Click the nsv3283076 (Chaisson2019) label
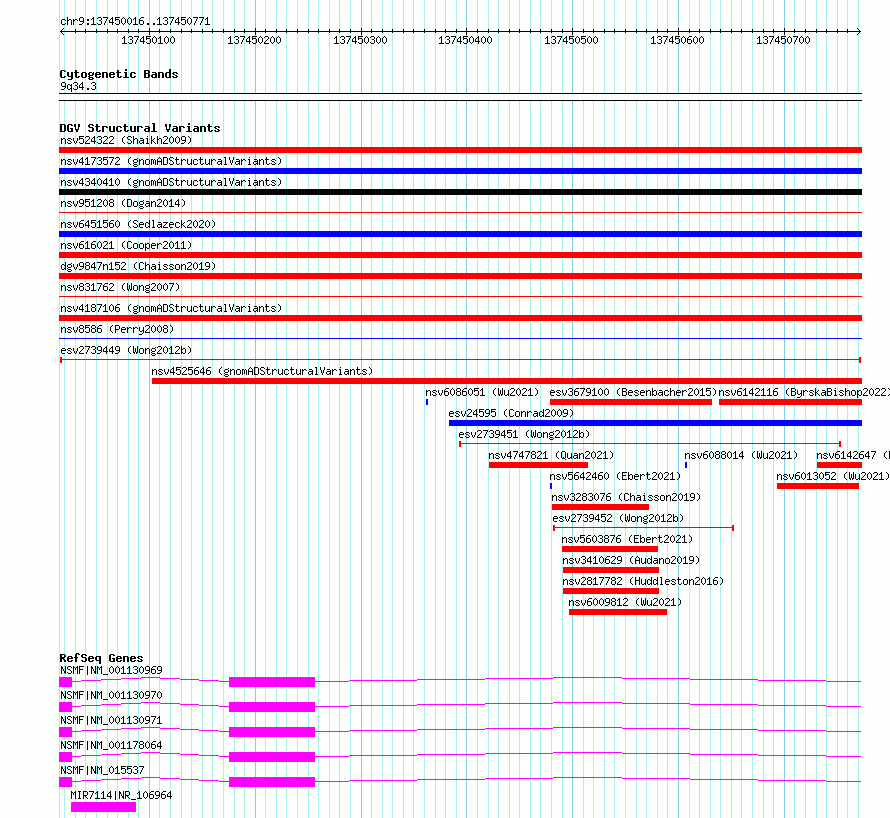 point(626,497)
